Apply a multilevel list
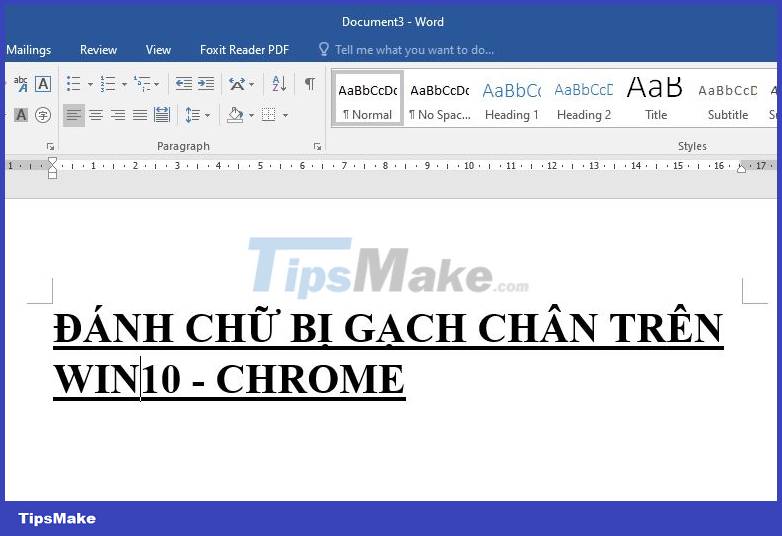Image resolution: width=782 pixels, height=536 pixels. (143, 84)
